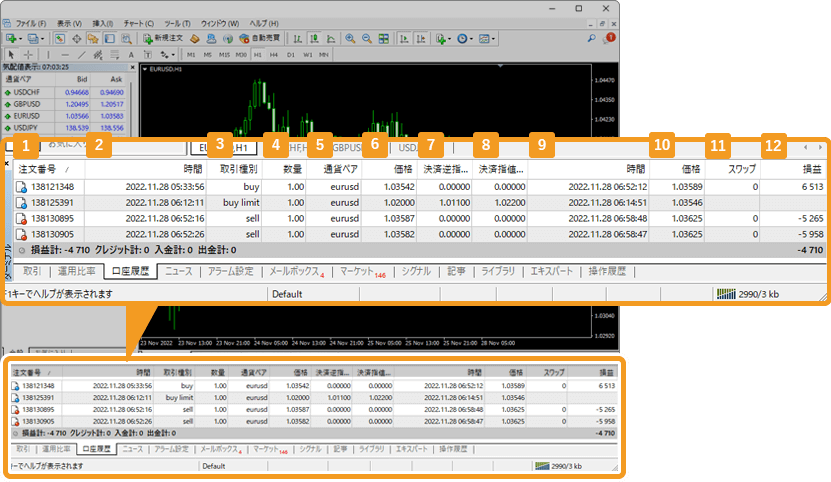
Task: Open the Signals radio-wave icon
Action: (x=228, y=38)
